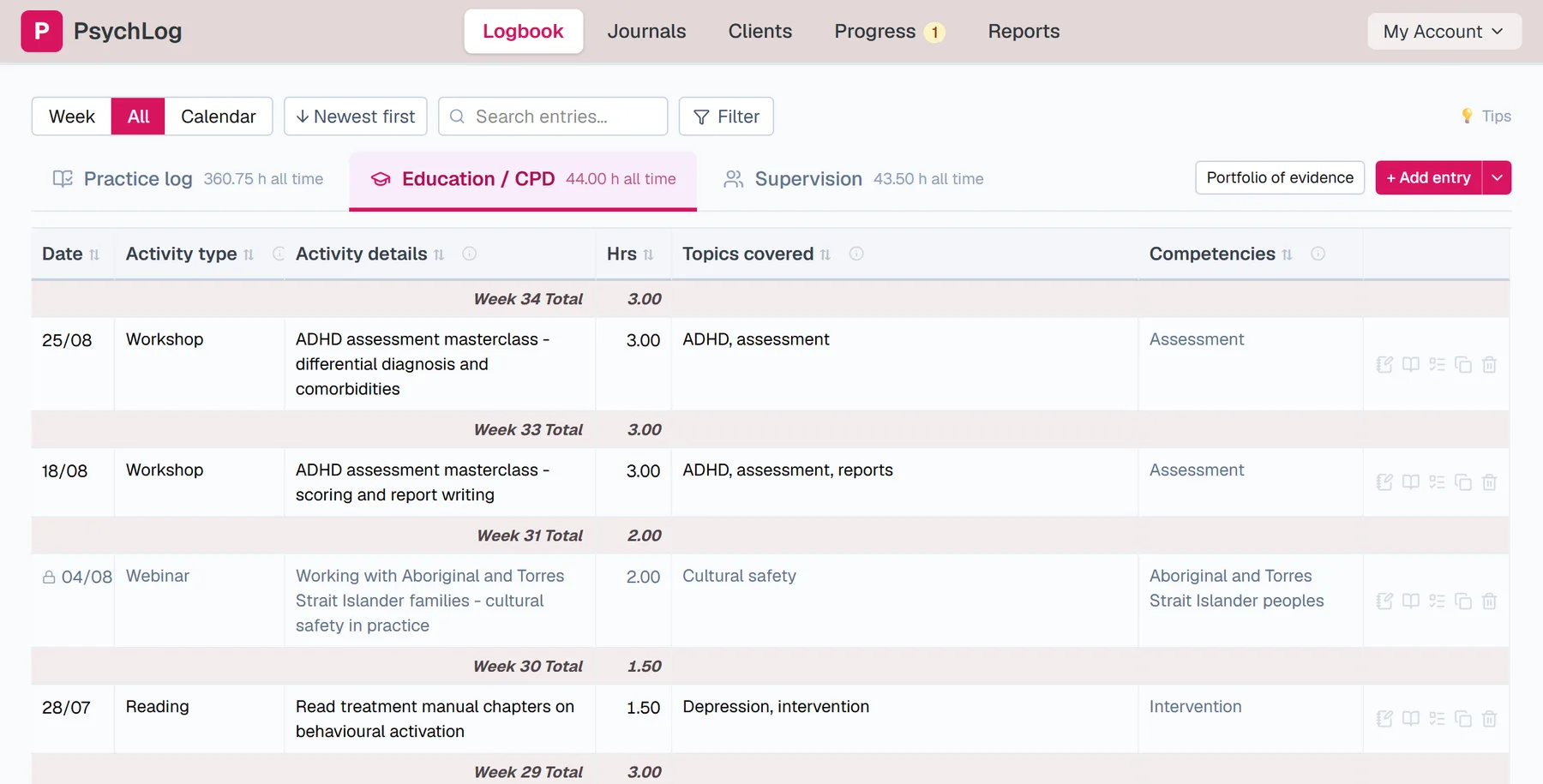
Task: Delete the 28/07 Reading entry
Action: click(x=1490, y=719)
